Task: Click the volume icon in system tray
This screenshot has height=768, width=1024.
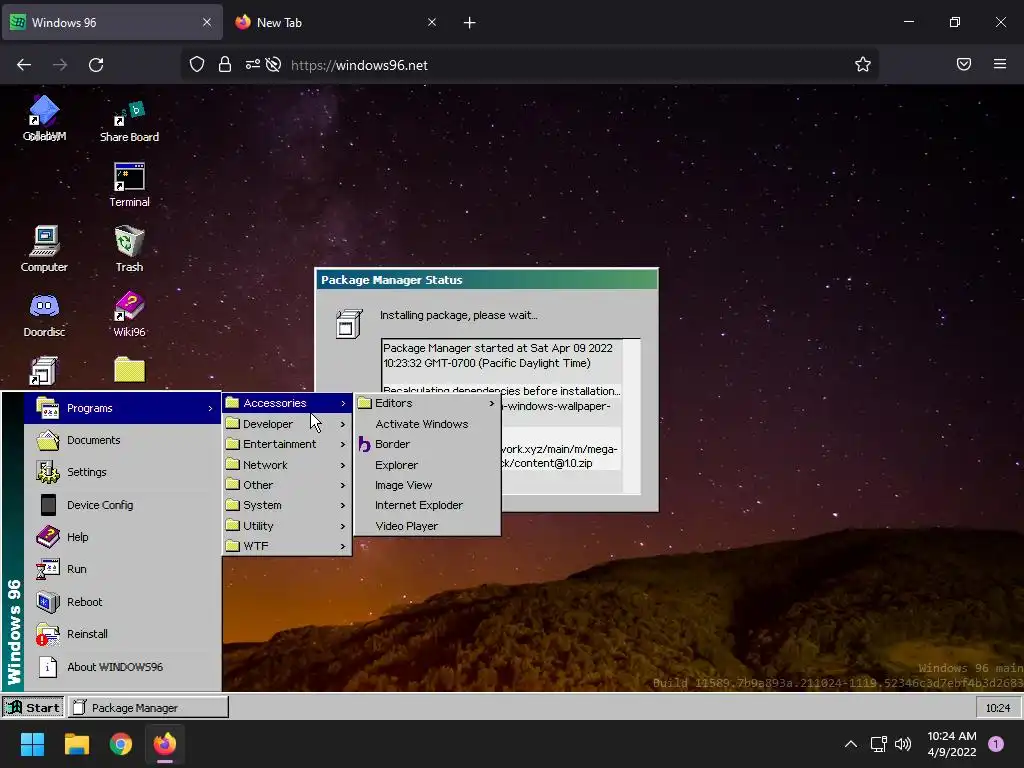Action: click(903, 744)
